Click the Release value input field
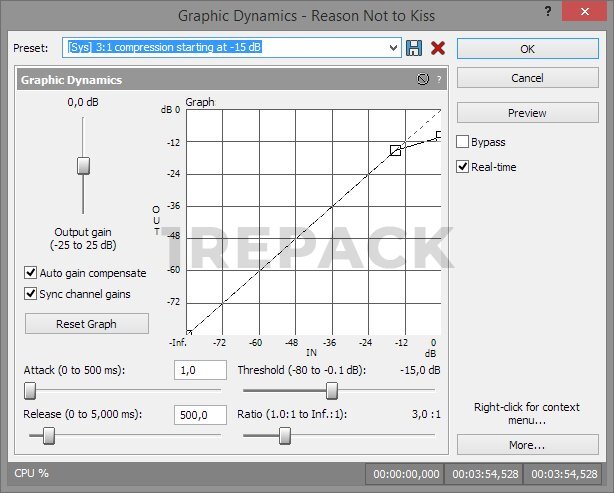This screenshot has width=614, height=493. (x=200, y=415)
